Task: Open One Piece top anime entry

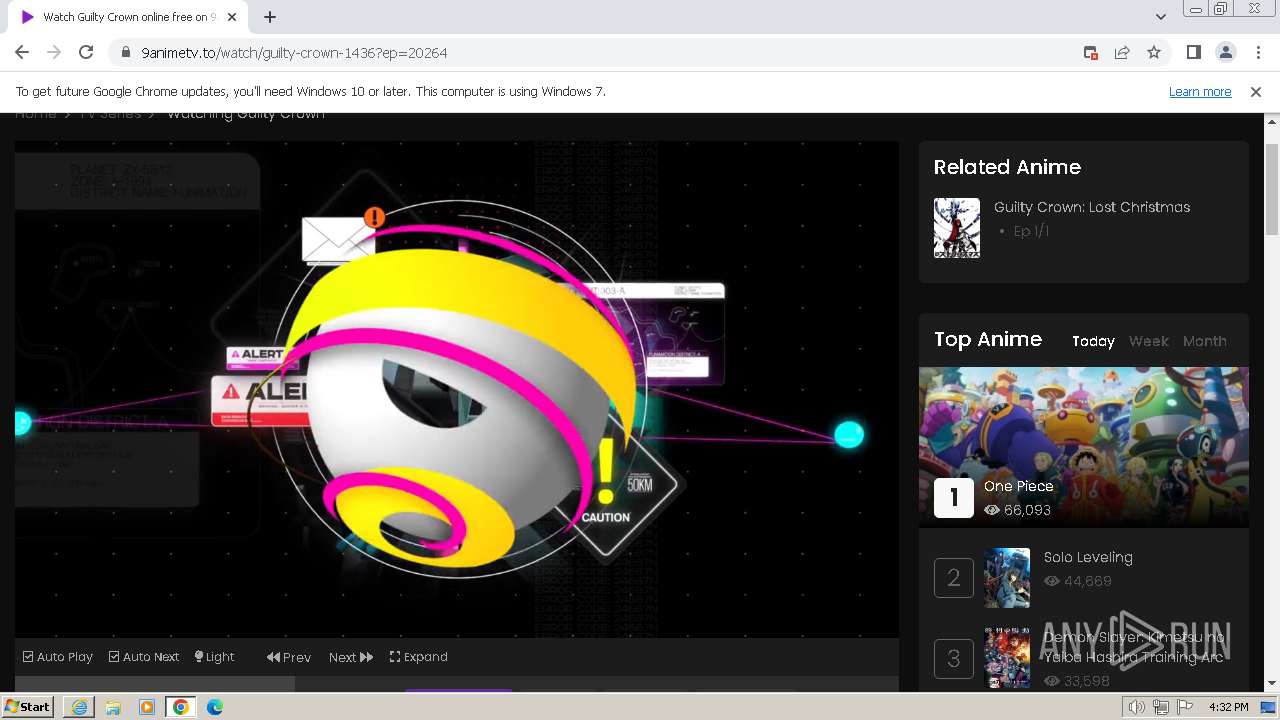Action: [x=1018, y=486]
